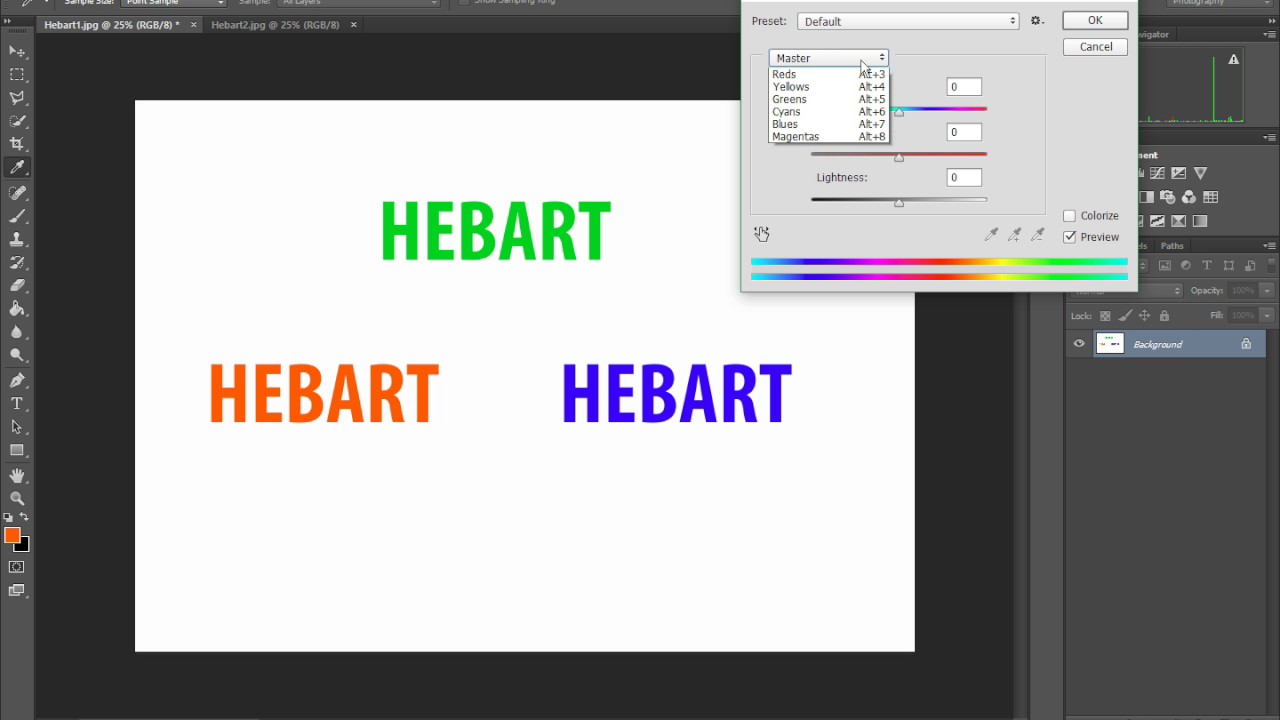Open the Master channel dropdown

[829, 58]
